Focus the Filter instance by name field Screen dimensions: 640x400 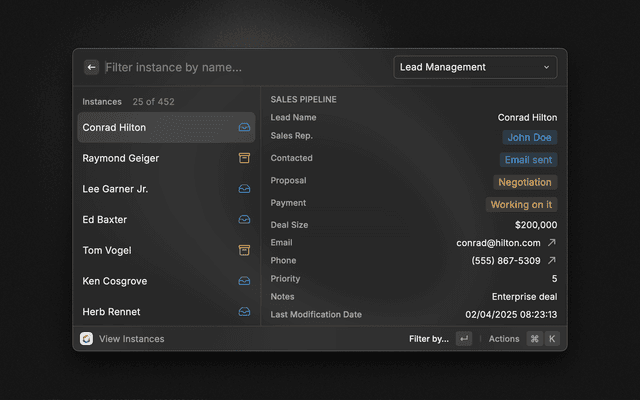pos(240,67)
